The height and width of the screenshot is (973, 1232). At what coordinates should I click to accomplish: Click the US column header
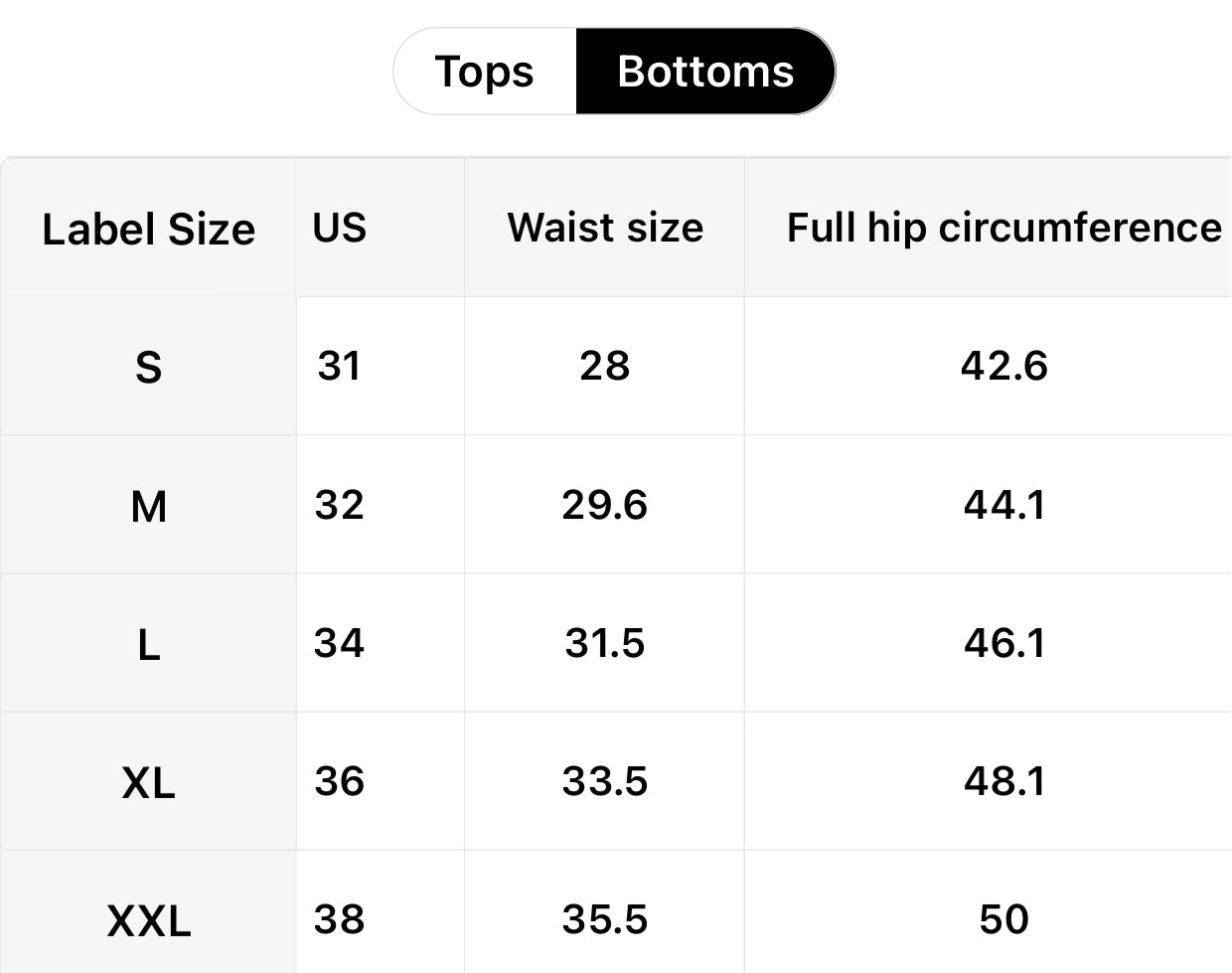(x=340, y=228)
